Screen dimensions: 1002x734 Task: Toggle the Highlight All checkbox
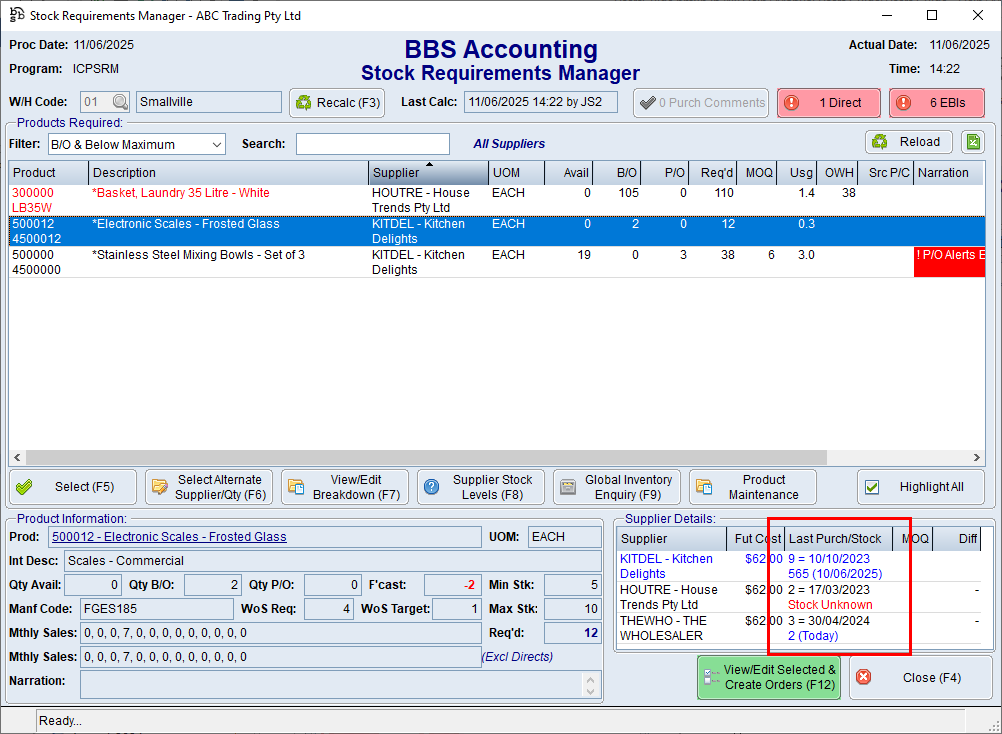pos(872,487)
